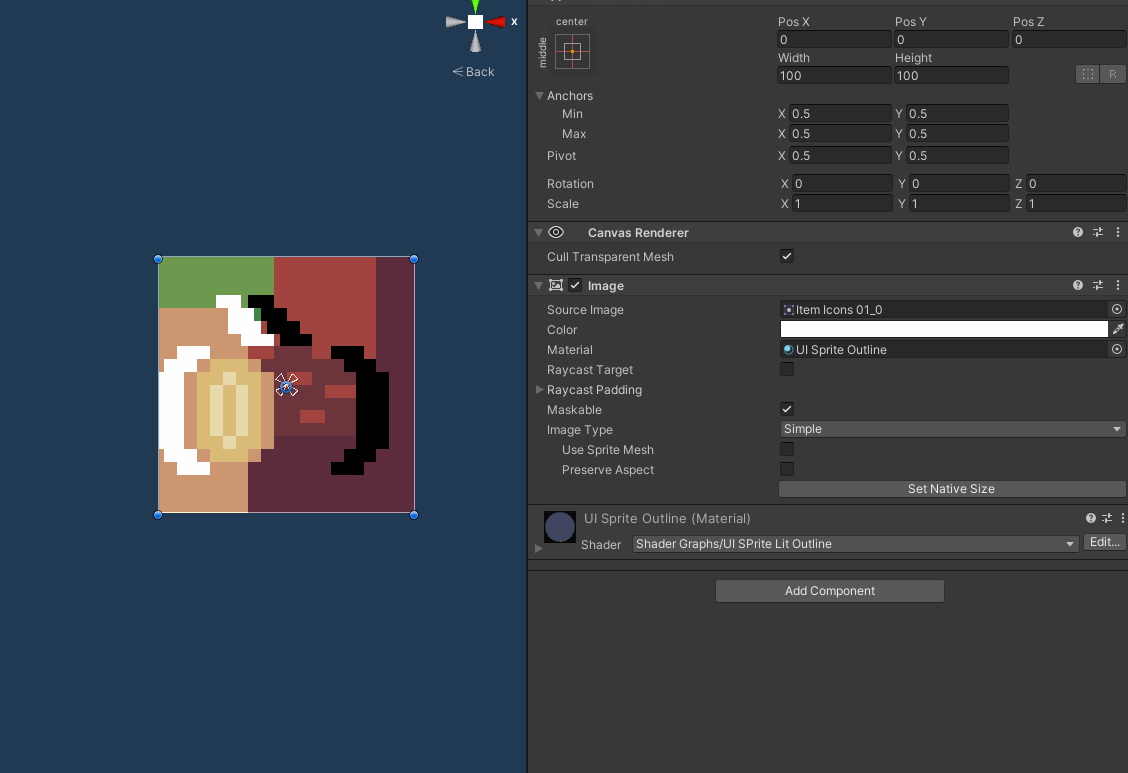Click the eyedropper next to the Color field

coord(1118,329)
